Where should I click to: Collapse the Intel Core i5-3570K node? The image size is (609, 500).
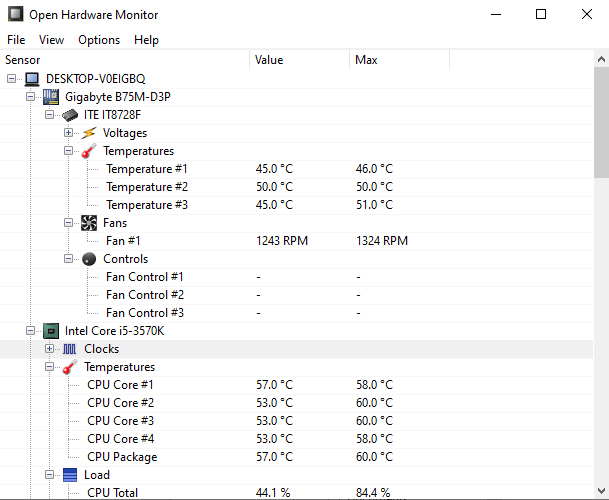pyautogui.click(x=30, y=331)
